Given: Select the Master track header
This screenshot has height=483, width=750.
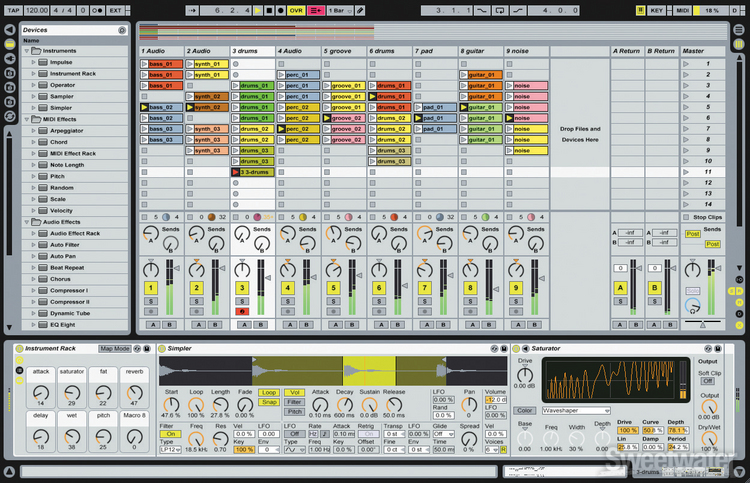Looking at the screenshot, I should (x=702, y=51).
